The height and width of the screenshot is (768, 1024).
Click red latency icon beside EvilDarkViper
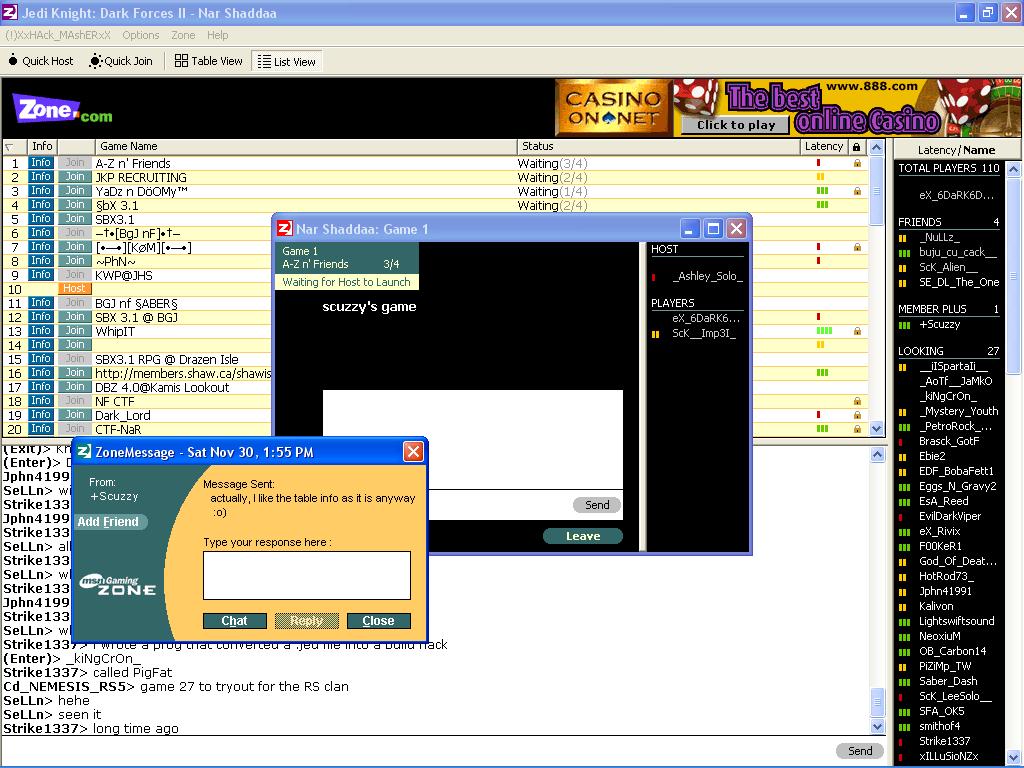(x=901, y=517)
